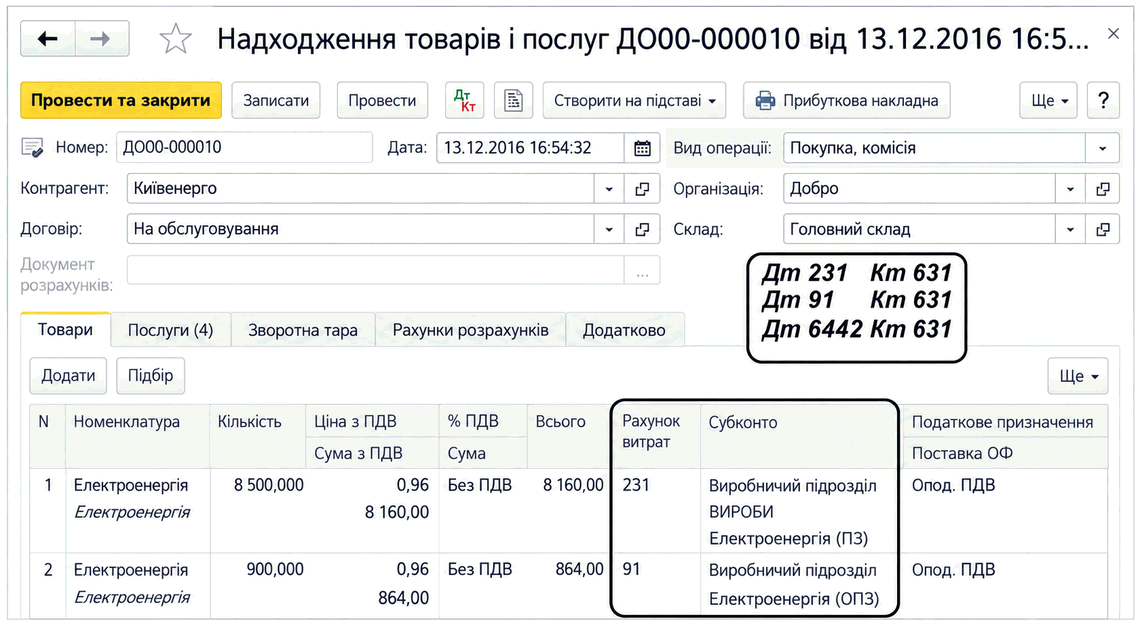Image resolution: width=1140 pixels, height=627 pixels.
Task: Select the Всього cell 864,00
Action: click(x=579, y=570)
